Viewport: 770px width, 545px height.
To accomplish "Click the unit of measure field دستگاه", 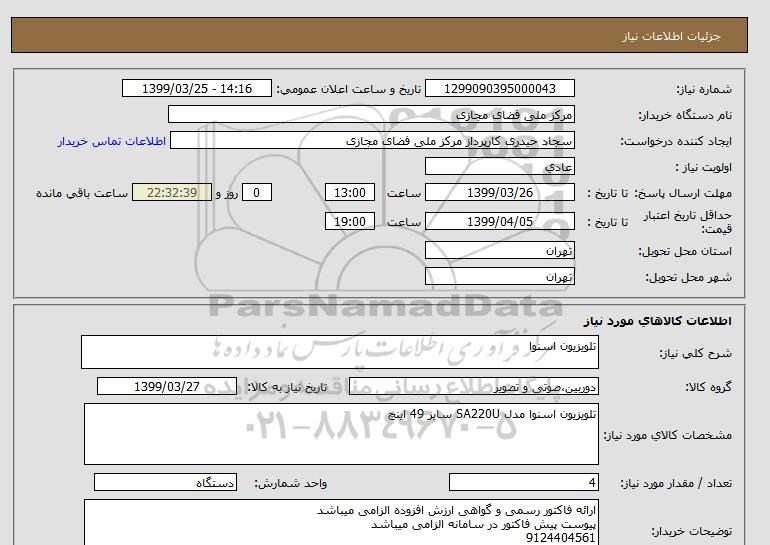I will 165,483.
